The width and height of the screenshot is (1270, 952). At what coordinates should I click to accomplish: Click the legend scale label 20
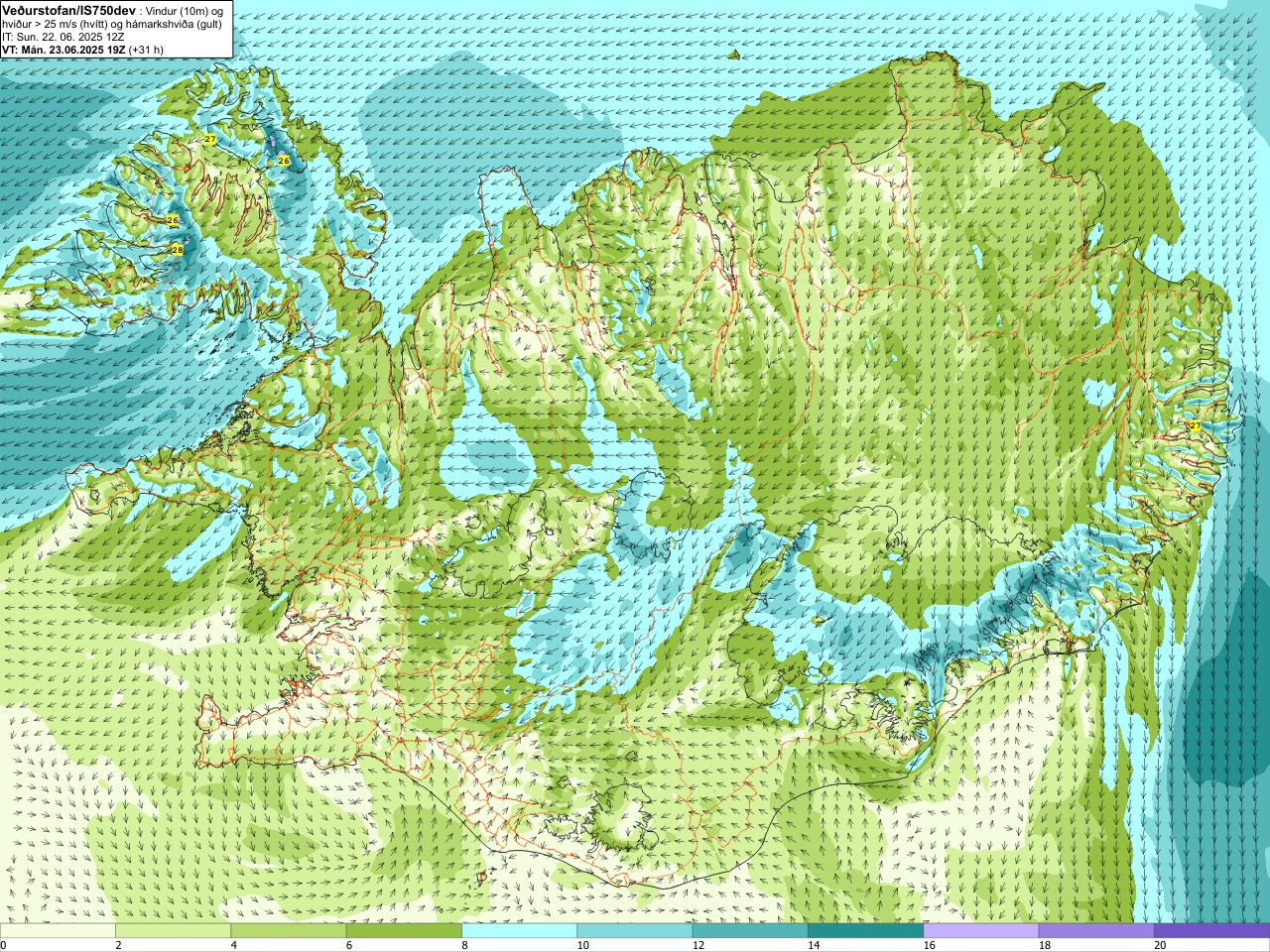point(1160,945)
